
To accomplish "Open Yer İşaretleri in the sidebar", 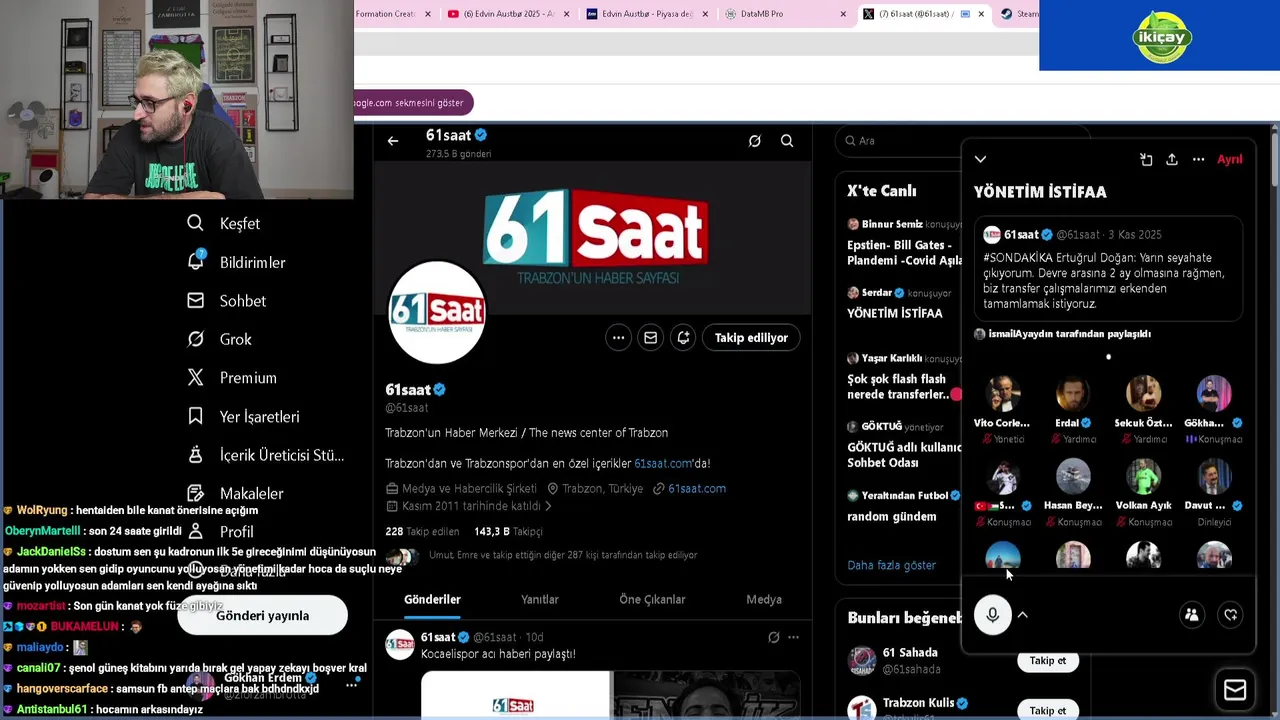I will click(x=243, y=416).
